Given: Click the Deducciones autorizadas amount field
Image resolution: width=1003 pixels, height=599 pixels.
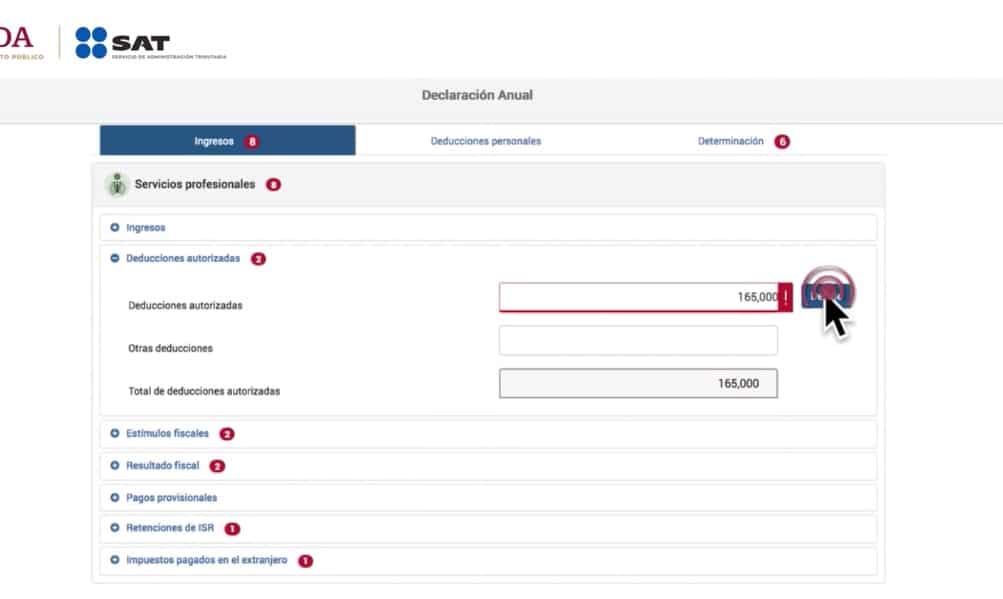Looking at the screenshot, I should (x=638, y=297).
